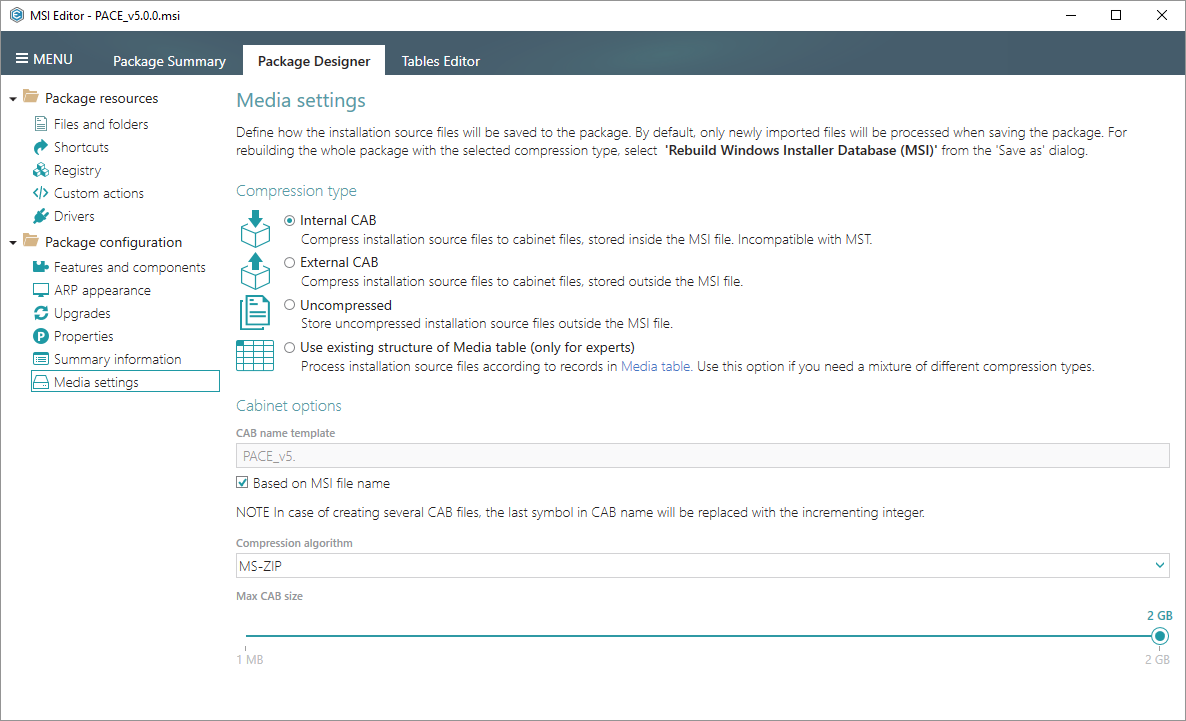Click the Package configuration folder icon
The width and height of the screenshot is (1186, 721).
(x=31, y=240)
